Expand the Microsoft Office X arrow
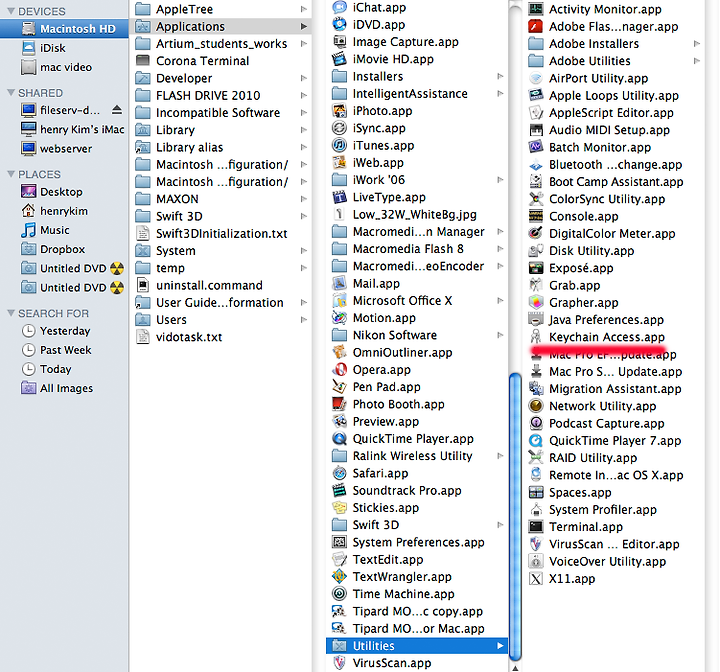 click(501, 300)
